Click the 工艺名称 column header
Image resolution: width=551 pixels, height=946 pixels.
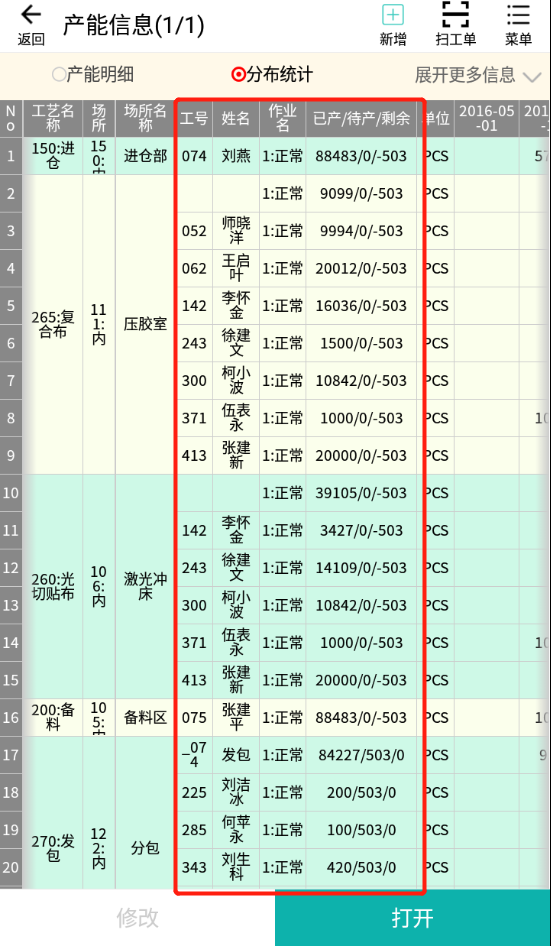click(53, 119)
